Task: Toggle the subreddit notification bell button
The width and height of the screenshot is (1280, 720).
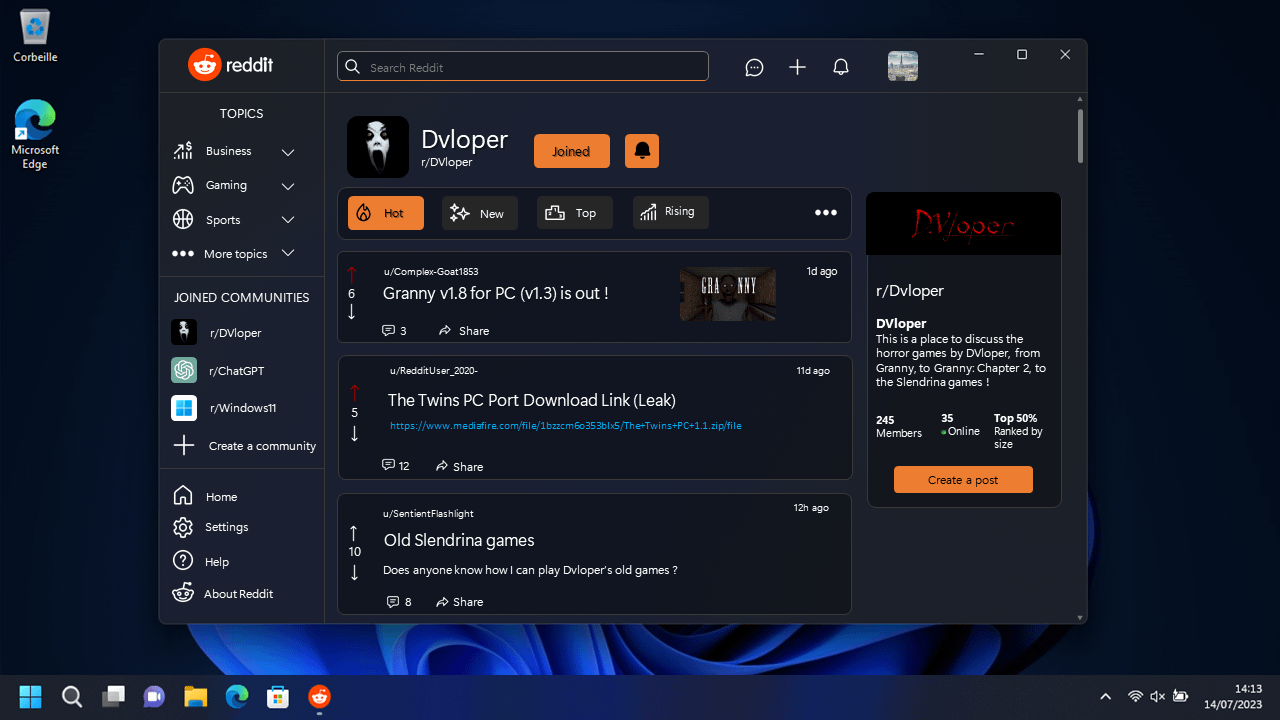Action: click(x=642, y=151)
